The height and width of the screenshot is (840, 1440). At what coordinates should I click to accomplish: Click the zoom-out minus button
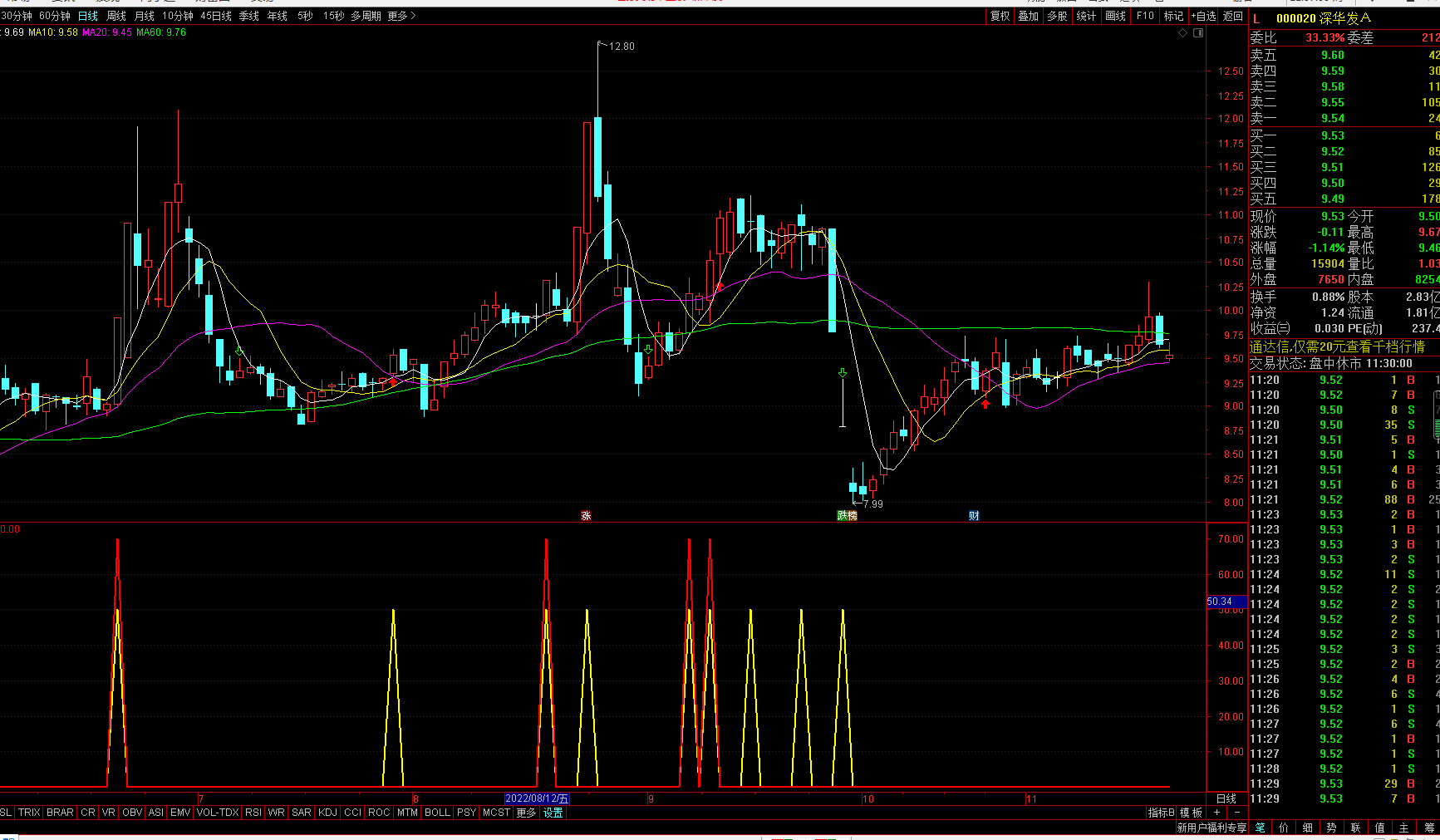(x=1236, y=813)
